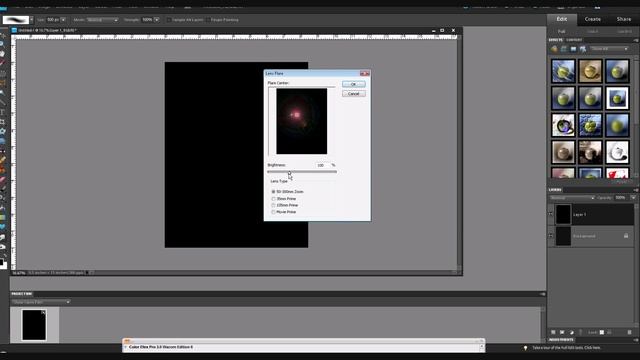This screenshot has height=360, width=640.
Task: Click Brightness value field
Action: [x=322, y=165]
